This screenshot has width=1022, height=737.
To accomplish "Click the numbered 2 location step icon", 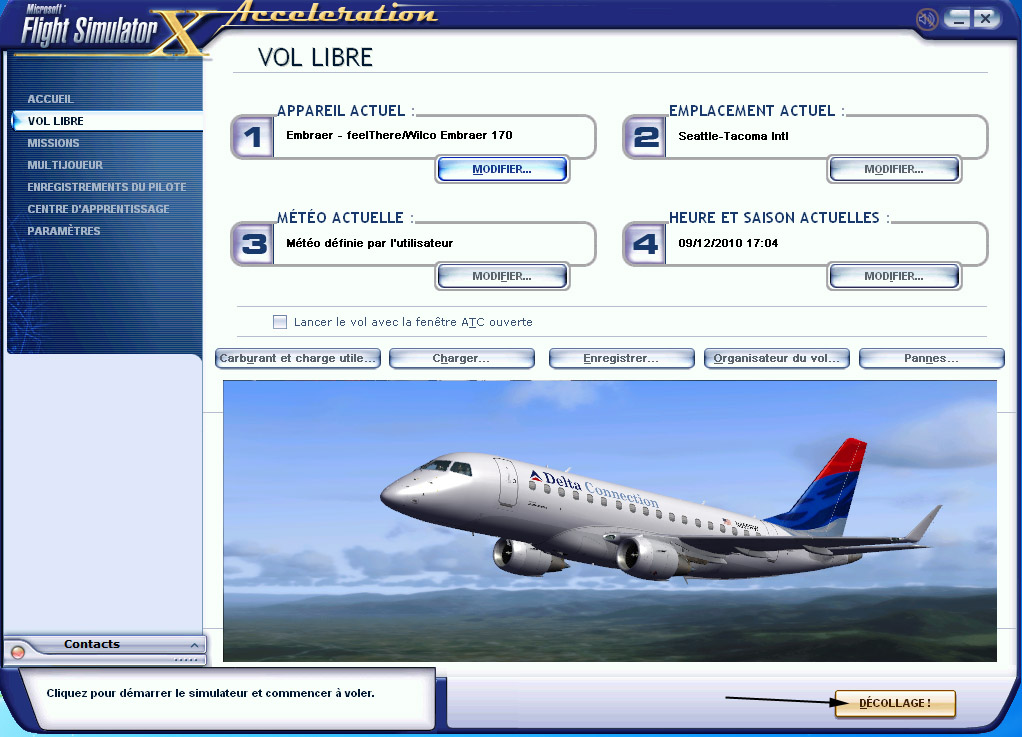I will [645, 137].
